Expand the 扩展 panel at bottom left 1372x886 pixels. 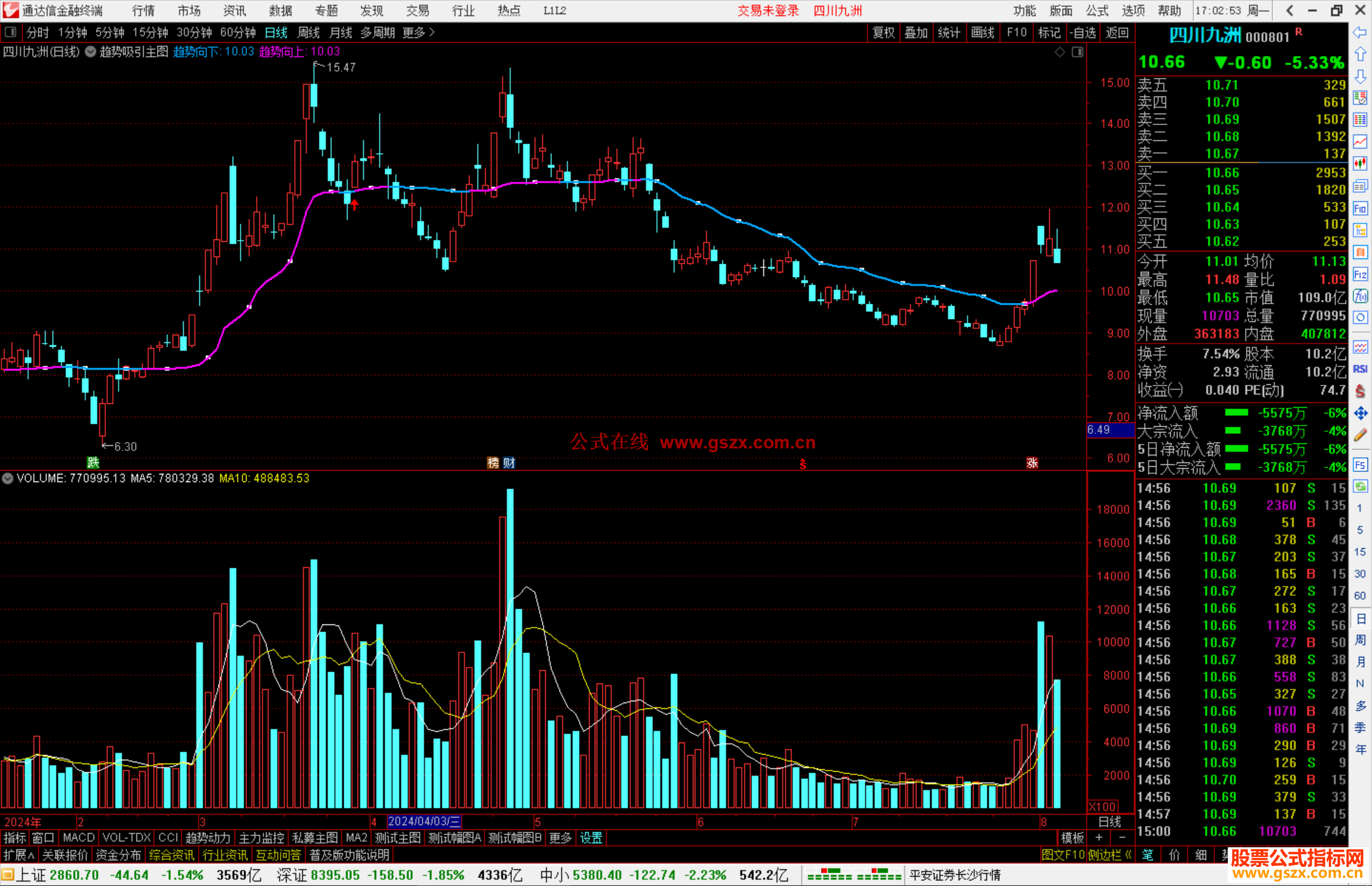[x=18, y=855]
